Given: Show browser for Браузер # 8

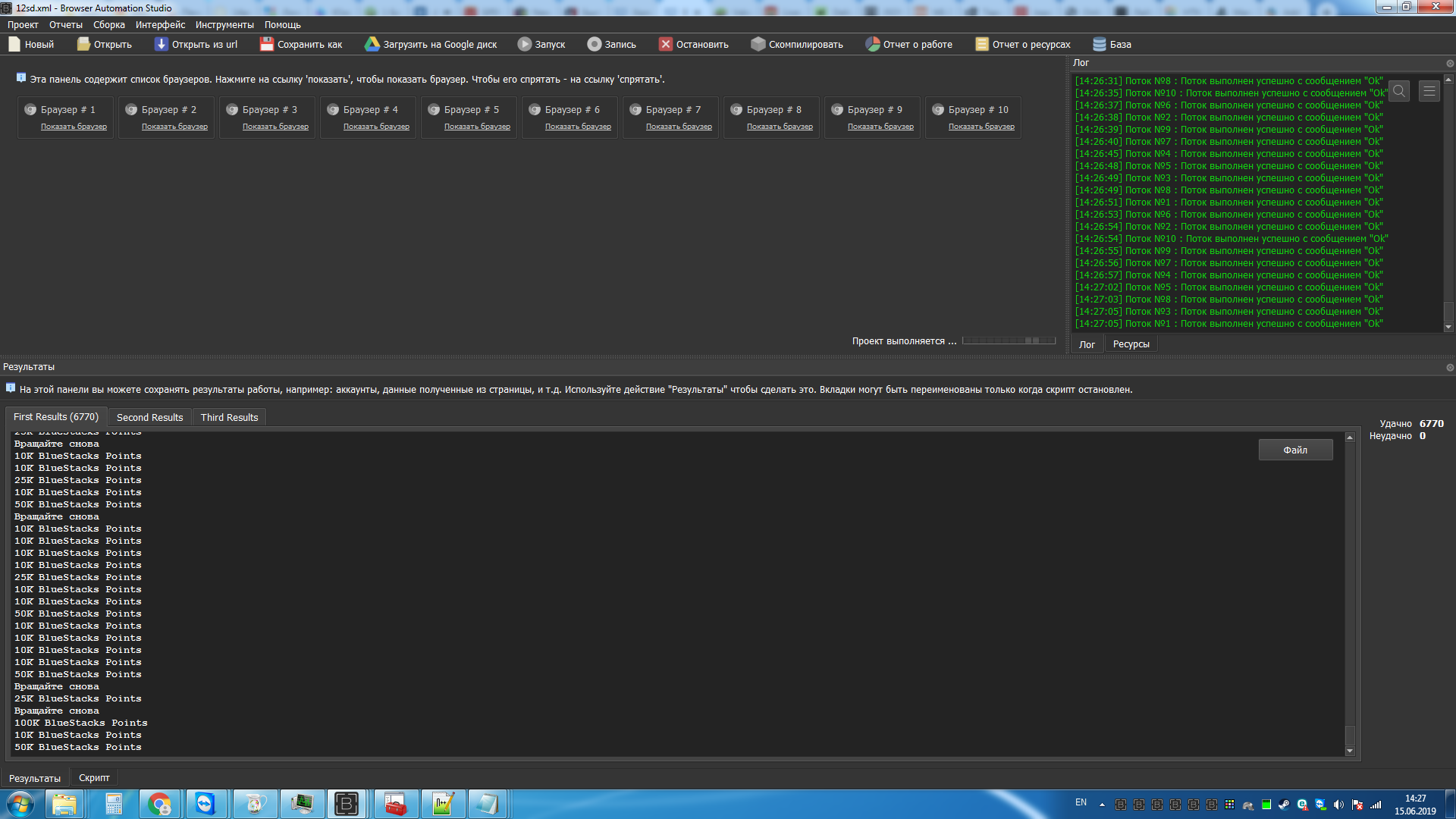Looking at the screenshot, I should click(780, 127).
